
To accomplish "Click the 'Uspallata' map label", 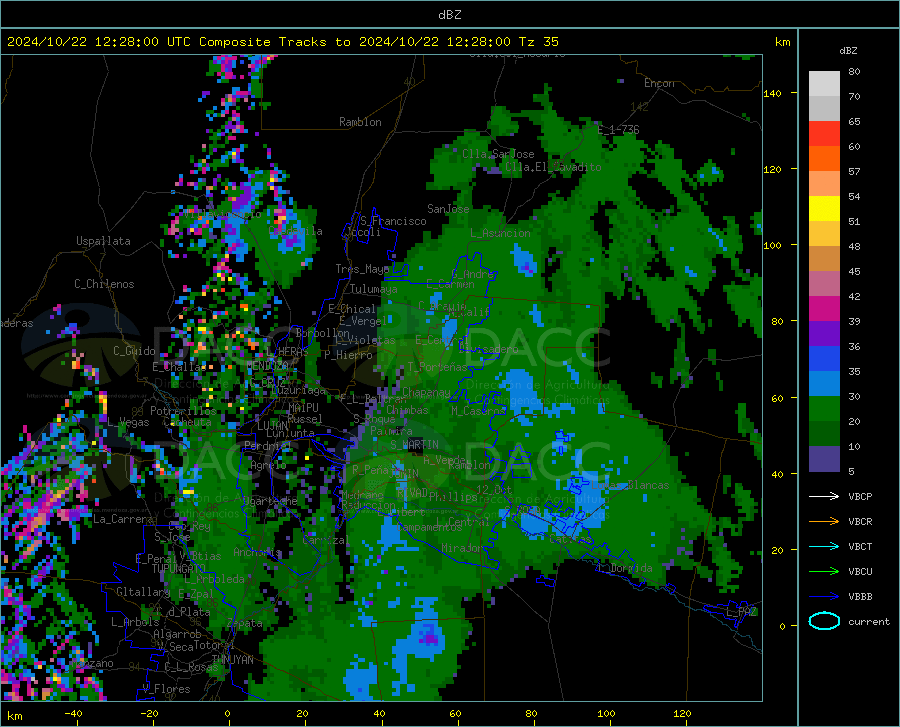I will 103,241.
